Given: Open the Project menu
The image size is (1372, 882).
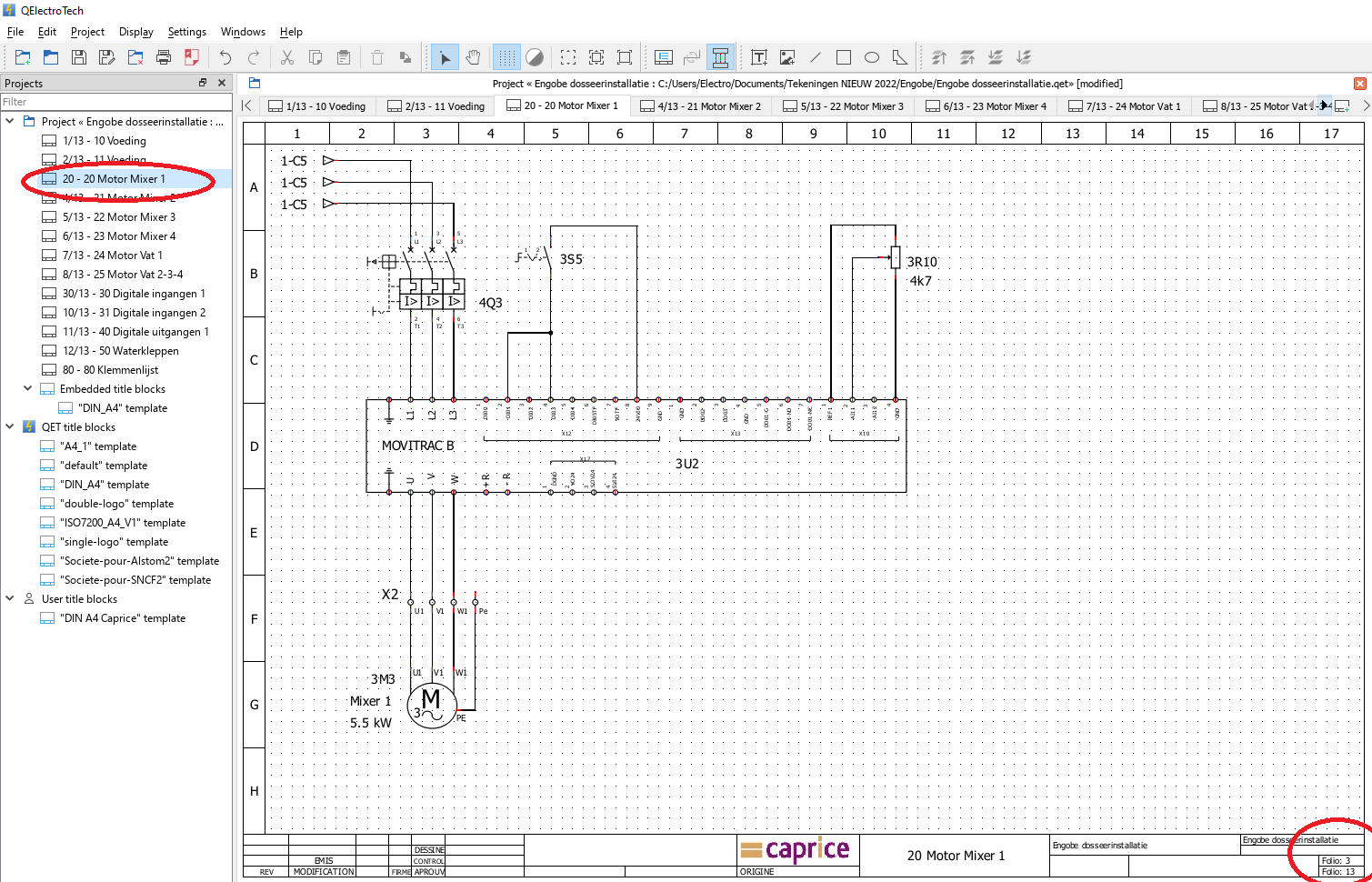Looking at the screenshot, I should 87,32.
